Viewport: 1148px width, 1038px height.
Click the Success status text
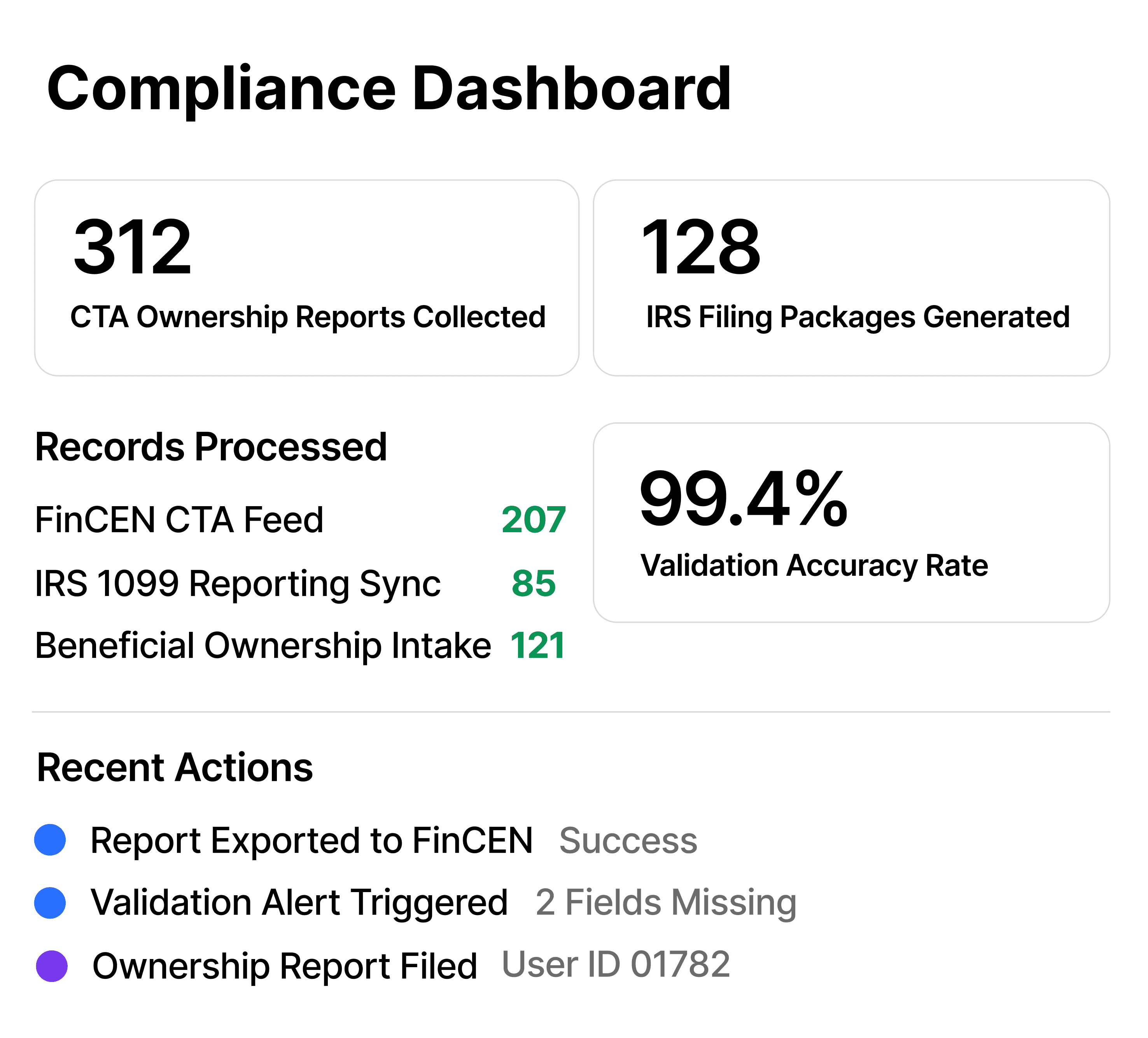[x=628, y=840]
